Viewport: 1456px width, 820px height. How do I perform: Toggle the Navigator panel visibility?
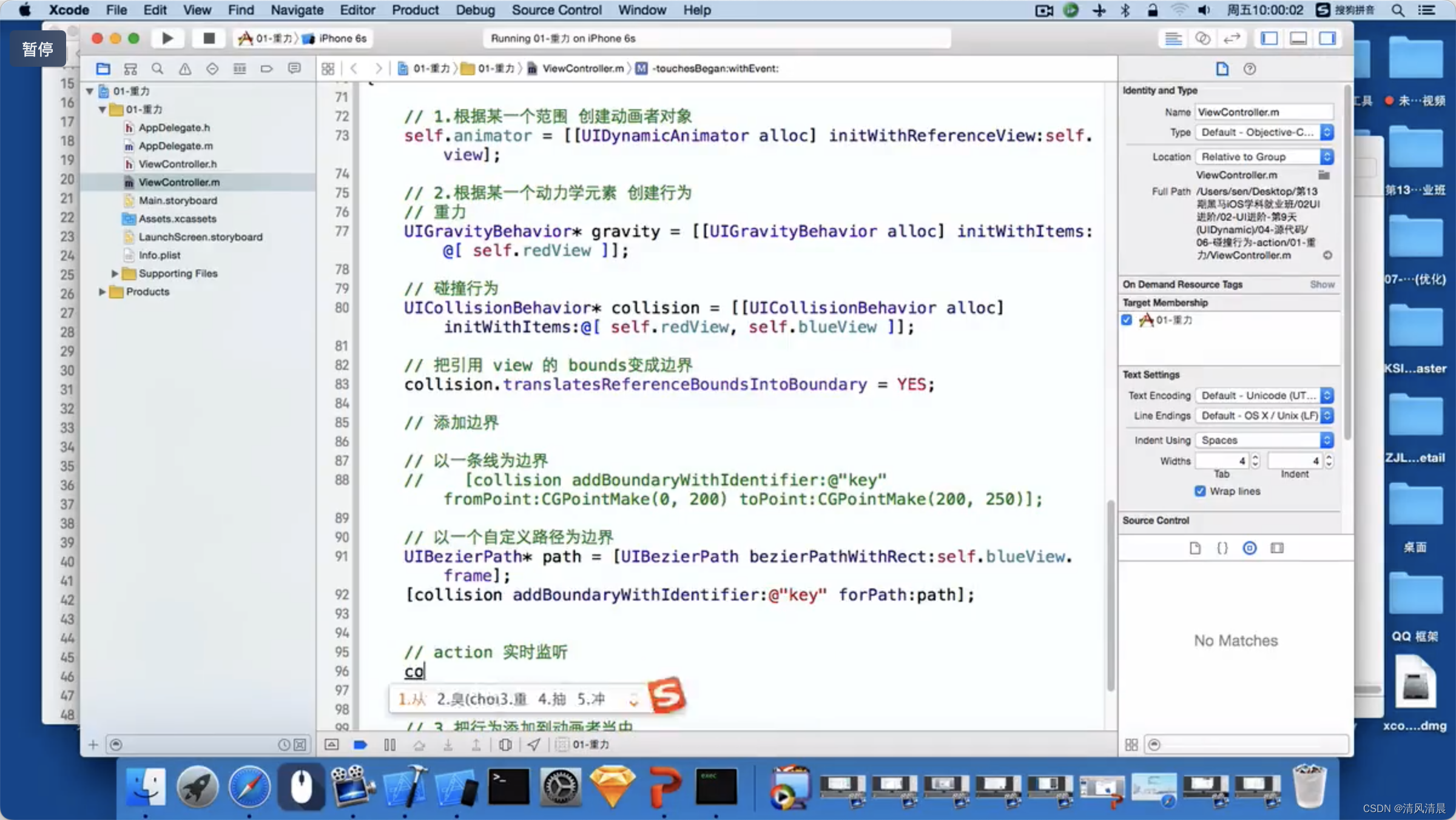pyautogui.click(x=1269, y=38)
